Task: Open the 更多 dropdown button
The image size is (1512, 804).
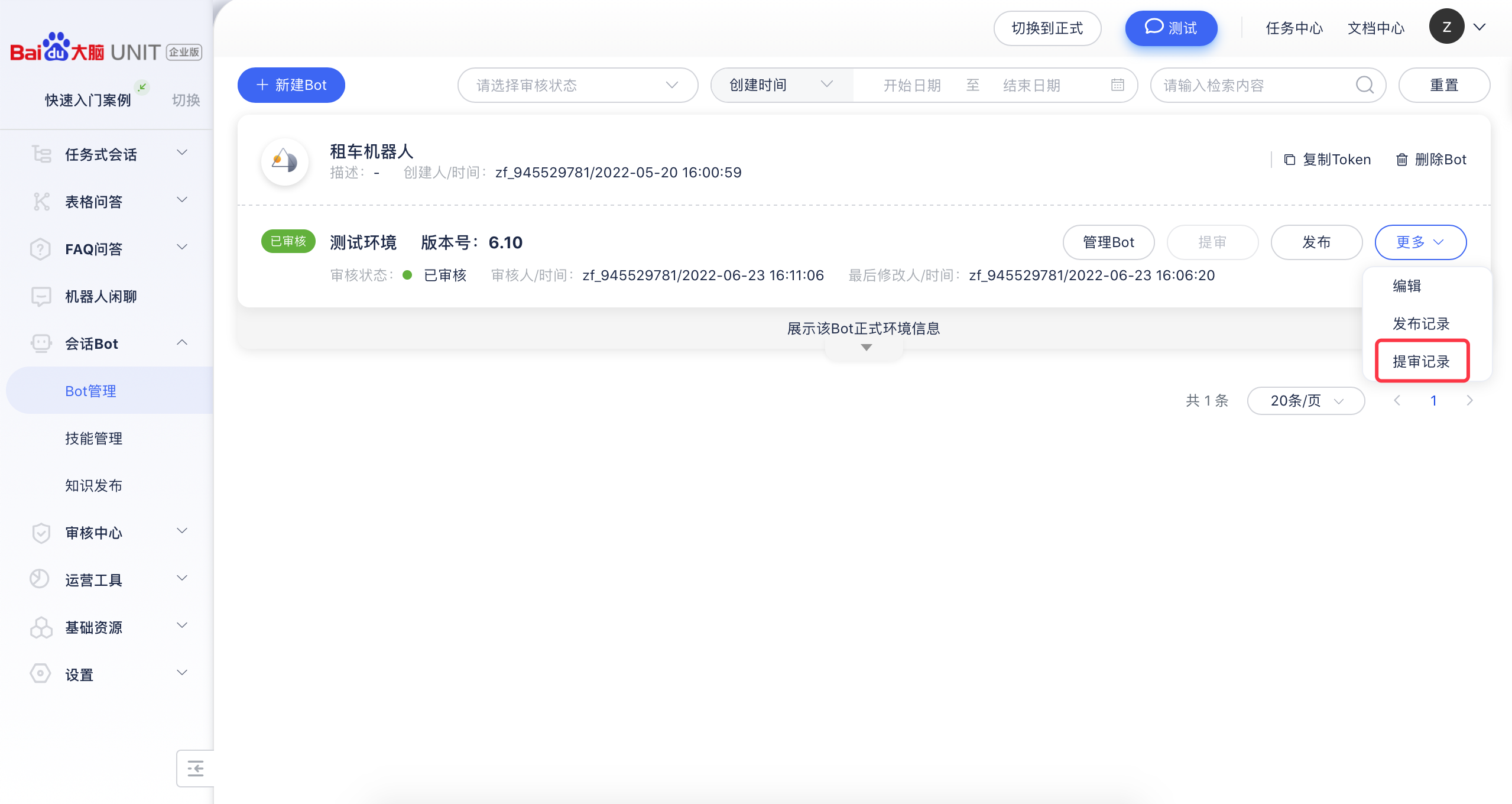Action: click(1420, 242)
